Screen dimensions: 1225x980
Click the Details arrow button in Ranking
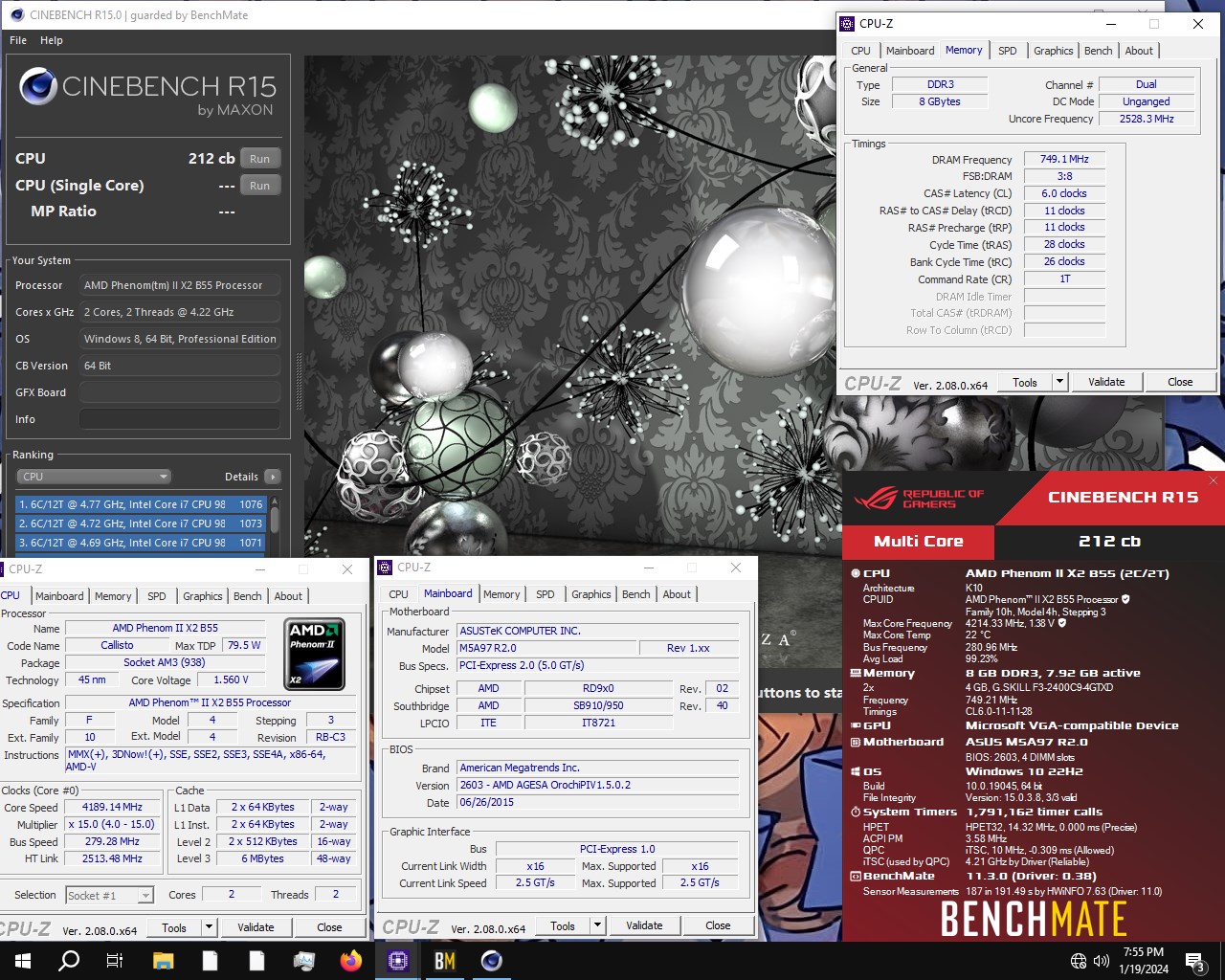tap(273, 477)
